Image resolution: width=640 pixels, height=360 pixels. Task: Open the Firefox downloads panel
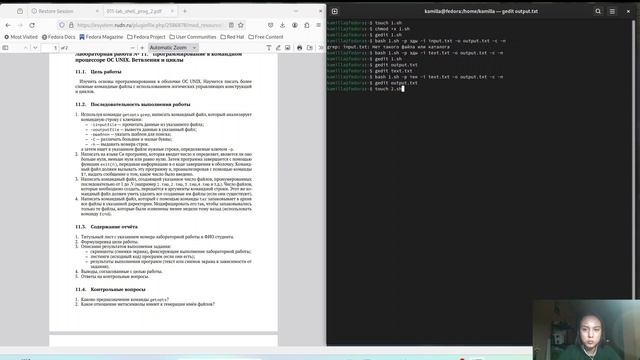point(282,25)
